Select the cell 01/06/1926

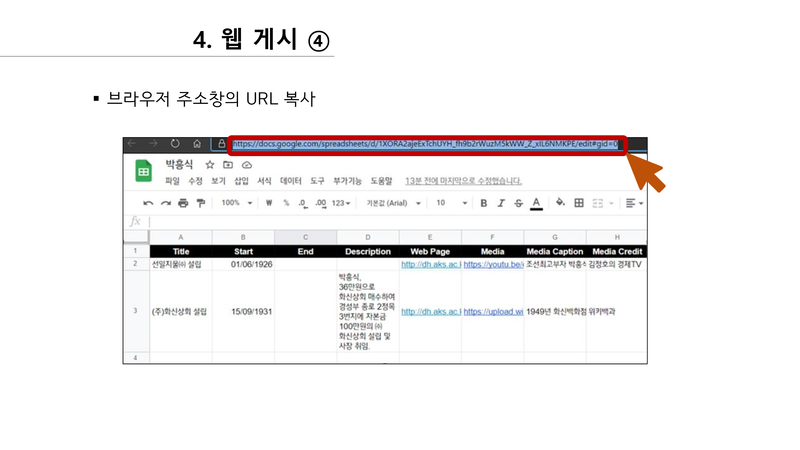pos(243,264)
